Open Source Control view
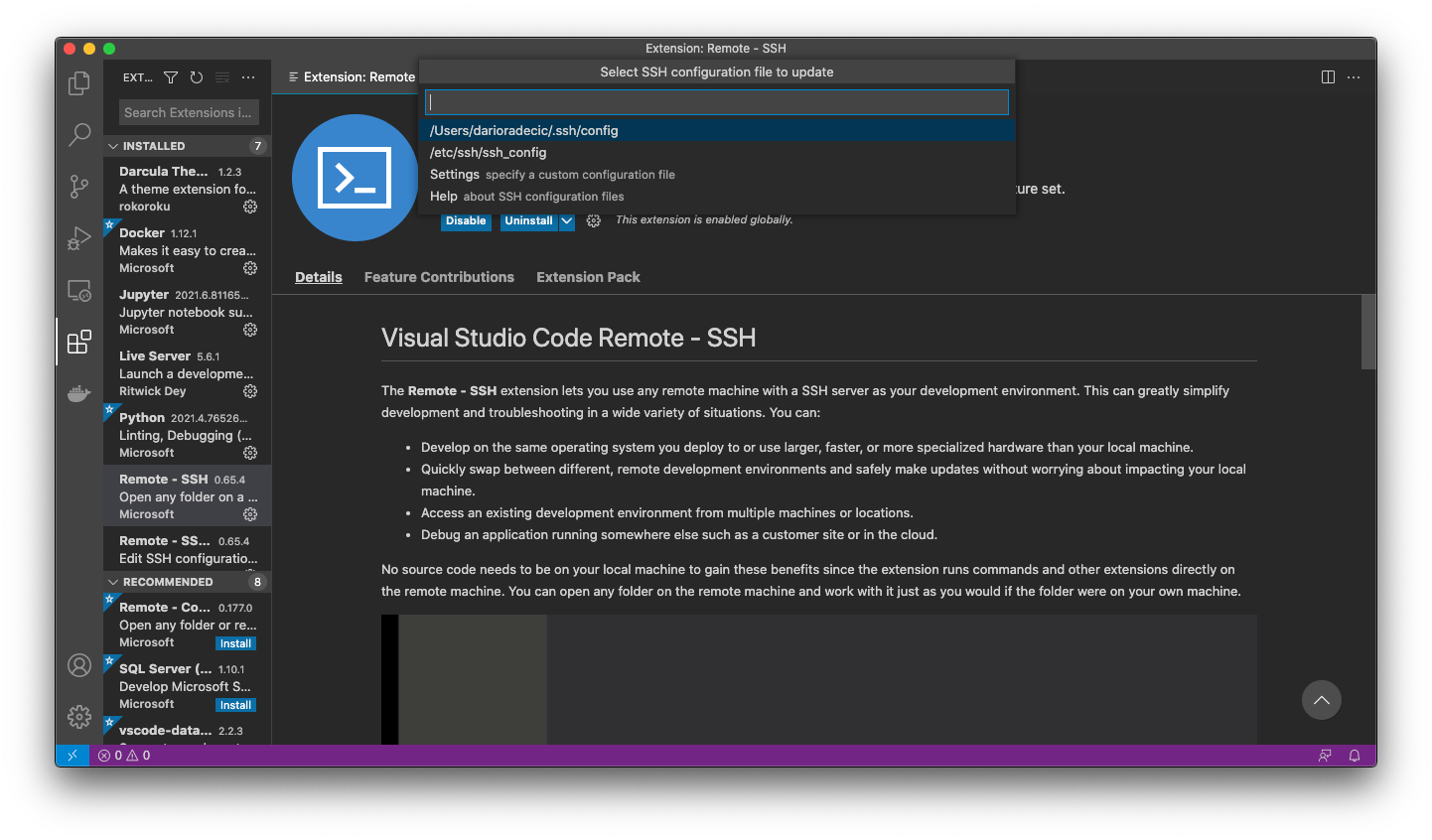The image size is (1432, 840). click(79, 186)
